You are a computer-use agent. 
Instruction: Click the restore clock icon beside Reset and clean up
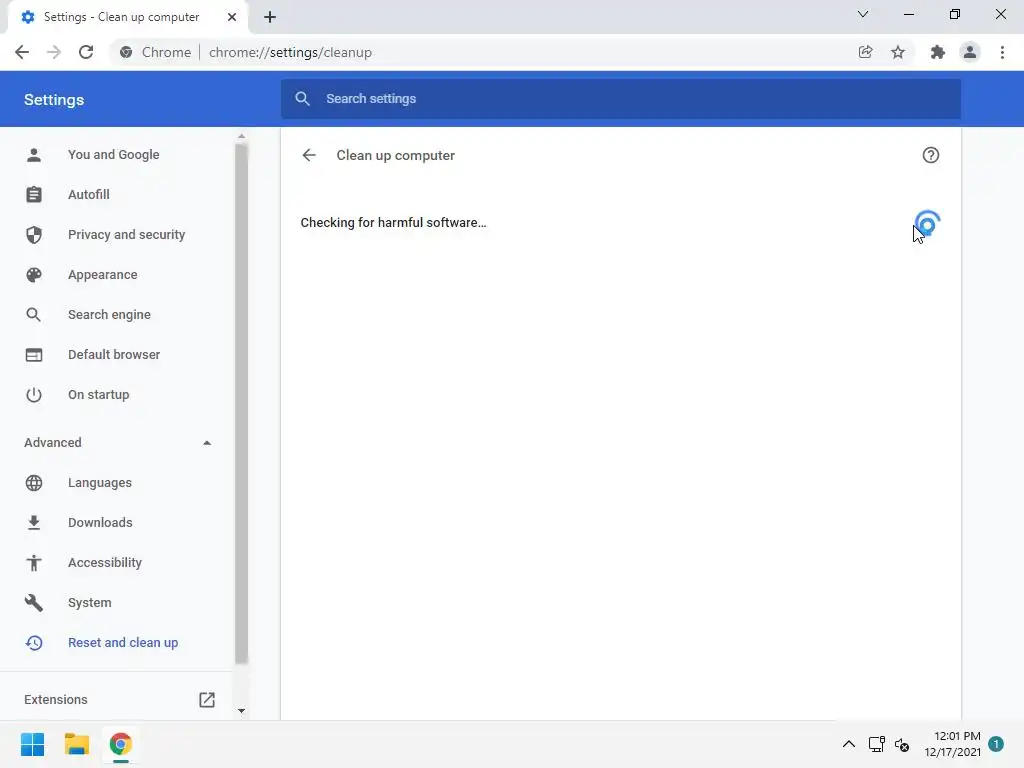[x=34, y=643]
